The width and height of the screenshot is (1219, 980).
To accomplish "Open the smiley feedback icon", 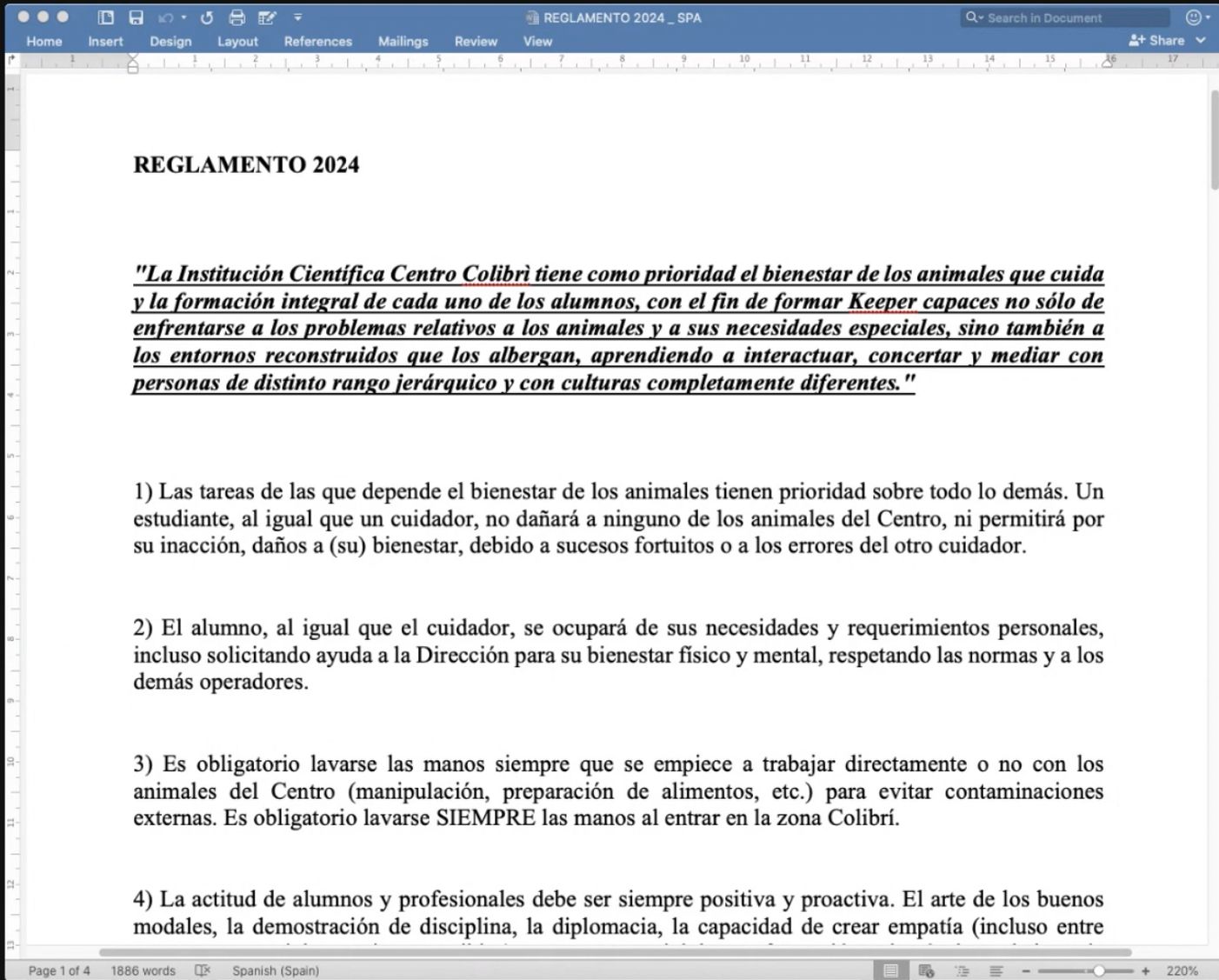I will click(x=1194, y=17).
